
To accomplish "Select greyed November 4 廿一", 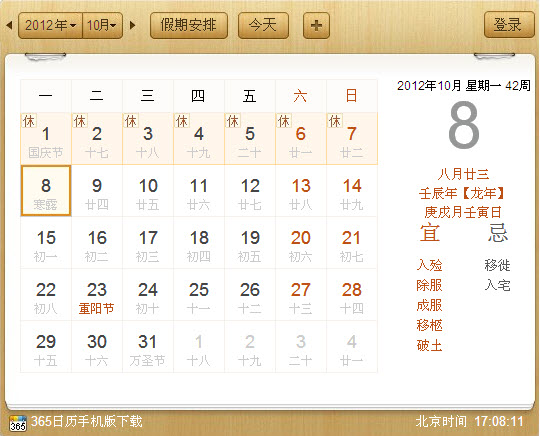I will click(x=352, y=347).
